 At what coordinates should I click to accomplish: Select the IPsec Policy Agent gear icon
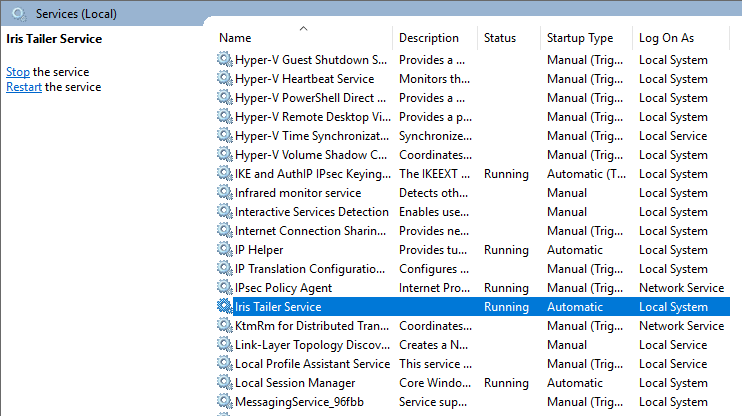click(224, 288)
